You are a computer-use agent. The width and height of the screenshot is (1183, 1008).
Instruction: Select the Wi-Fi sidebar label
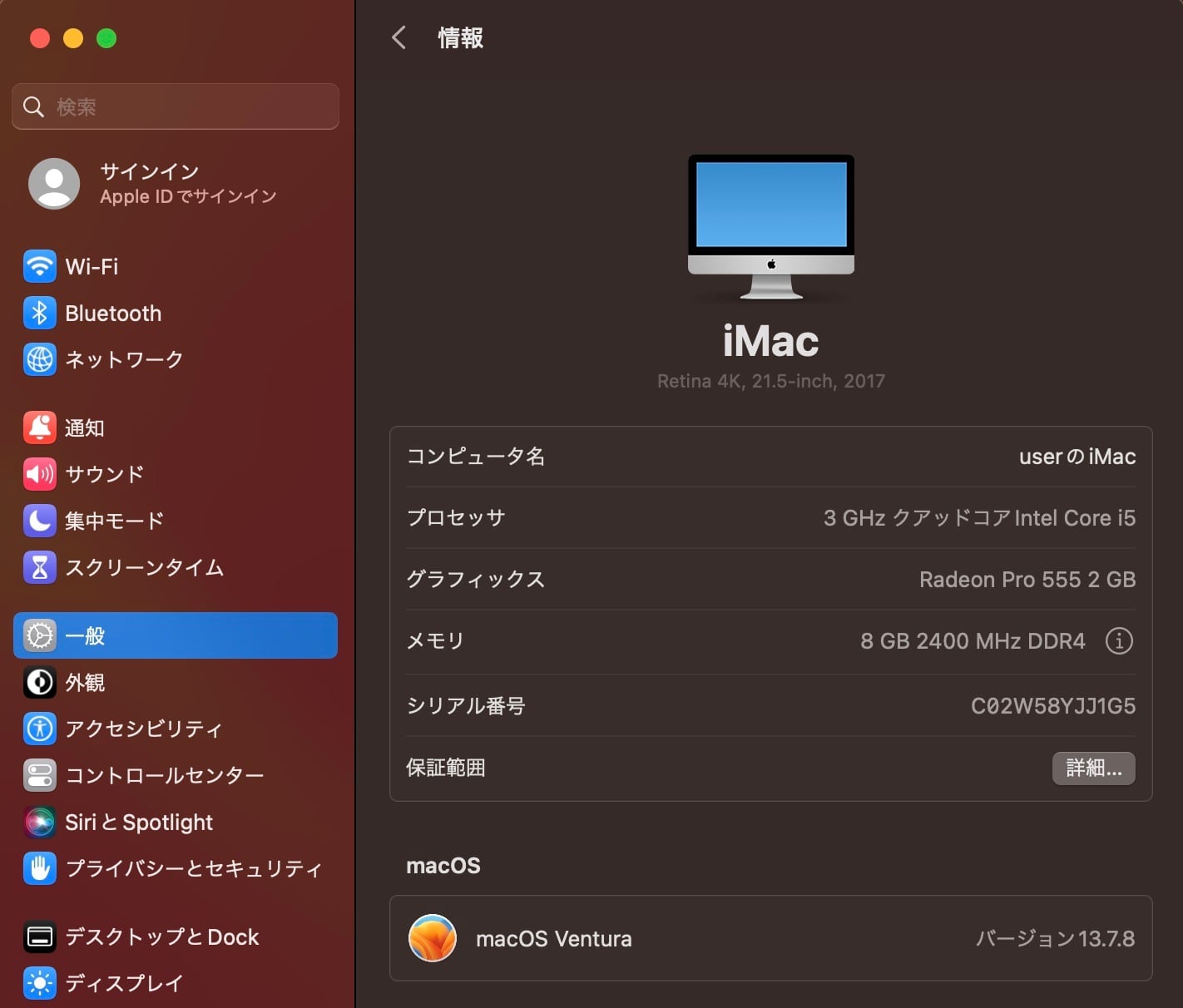(92, 267)
